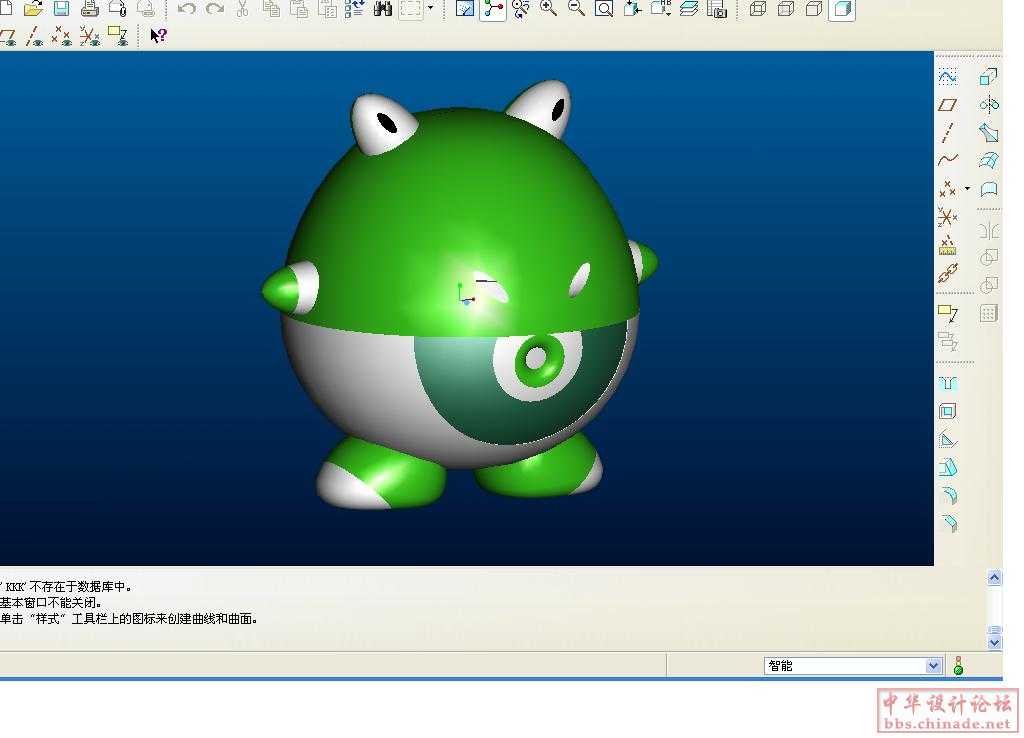Click the context-sensitive help cursor icon

[158, 35]
